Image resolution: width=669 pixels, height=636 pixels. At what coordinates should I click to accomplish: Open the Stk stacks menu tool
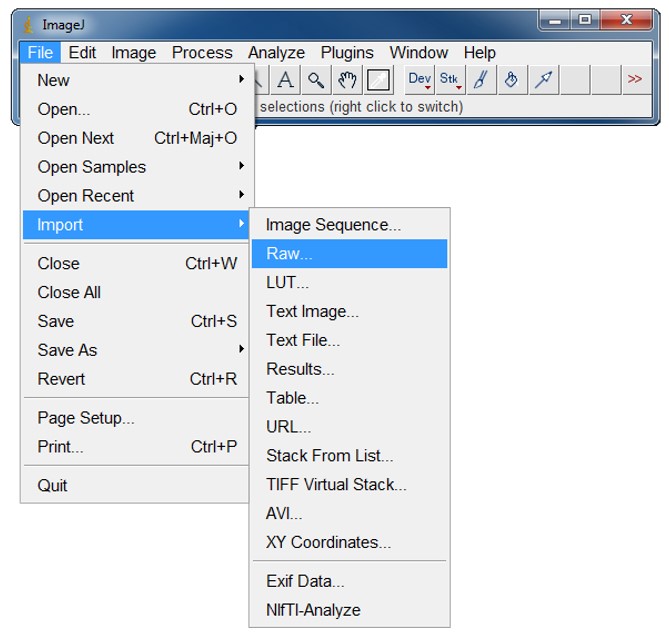450,79
